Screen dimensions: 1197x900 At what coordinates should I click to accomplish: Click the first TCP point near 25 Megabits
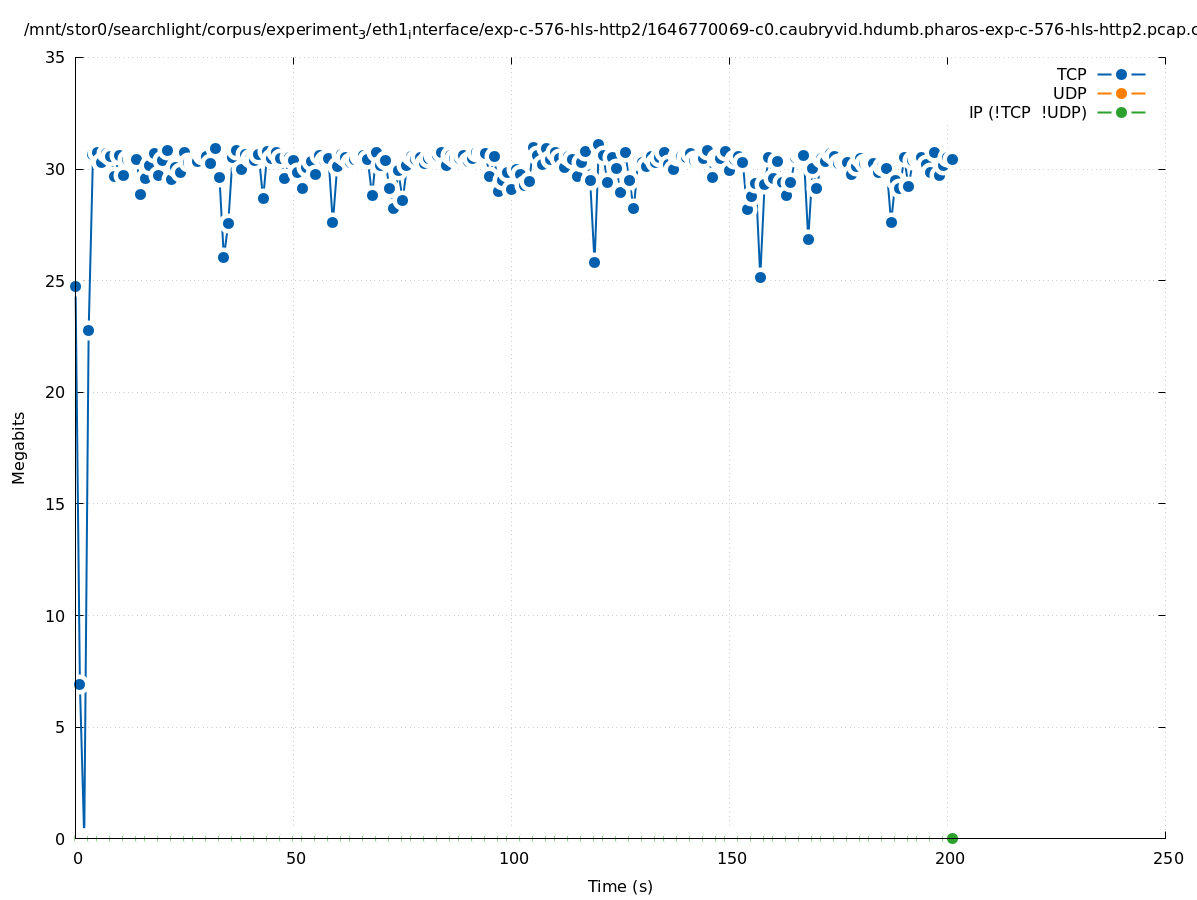(75, 286)
